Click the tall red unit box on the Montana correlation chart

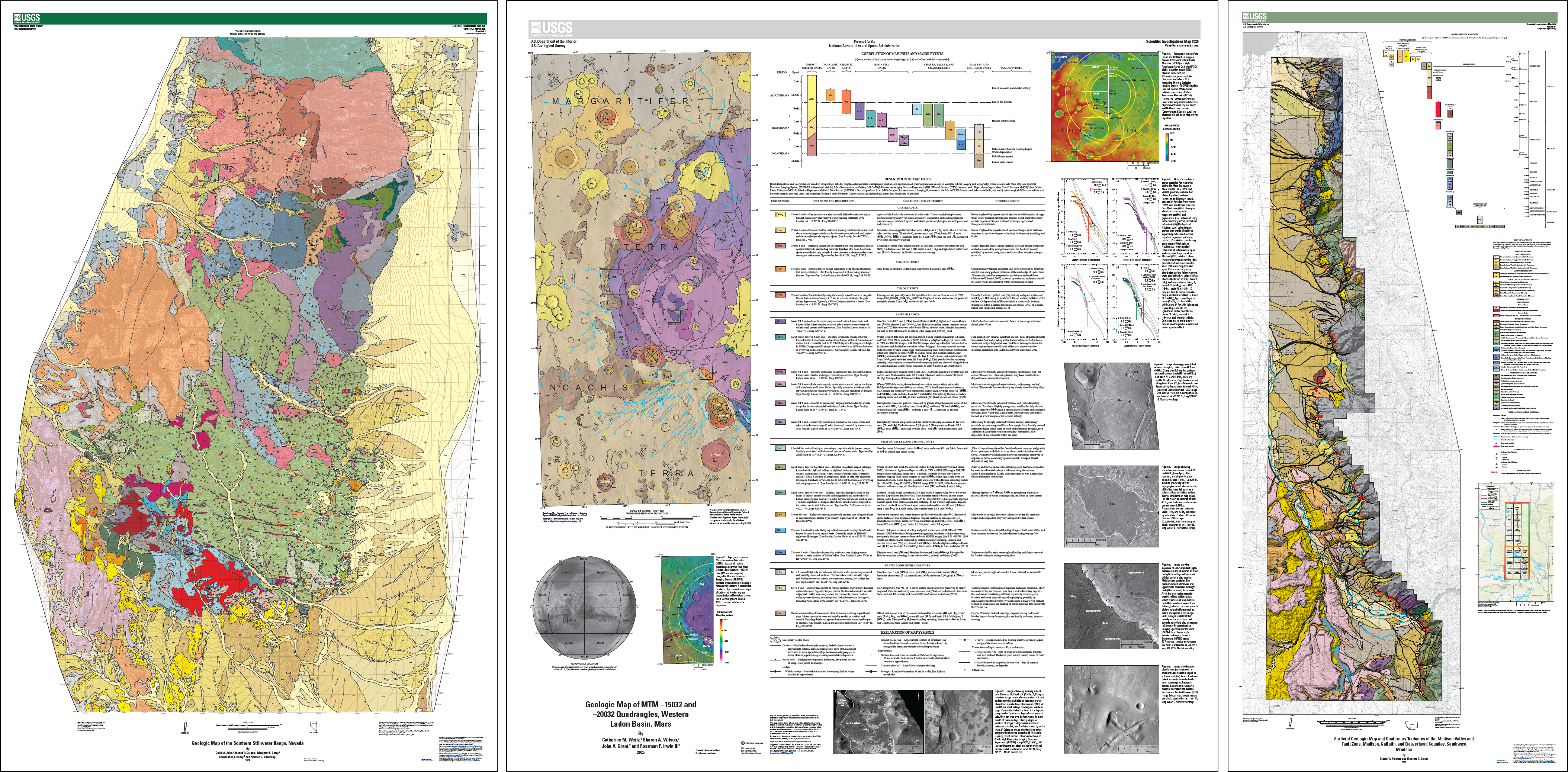click(x=1438, y=110)
